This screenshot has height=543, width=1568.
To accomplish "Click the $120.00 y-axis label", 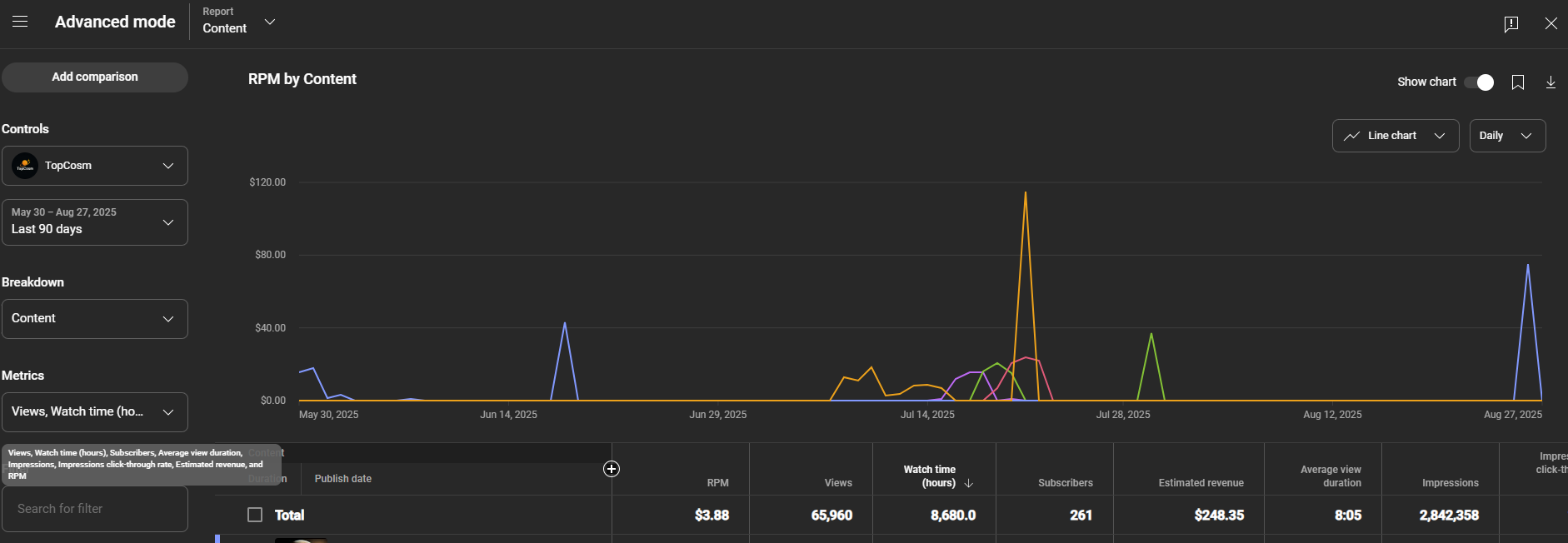I will [267, 182].
